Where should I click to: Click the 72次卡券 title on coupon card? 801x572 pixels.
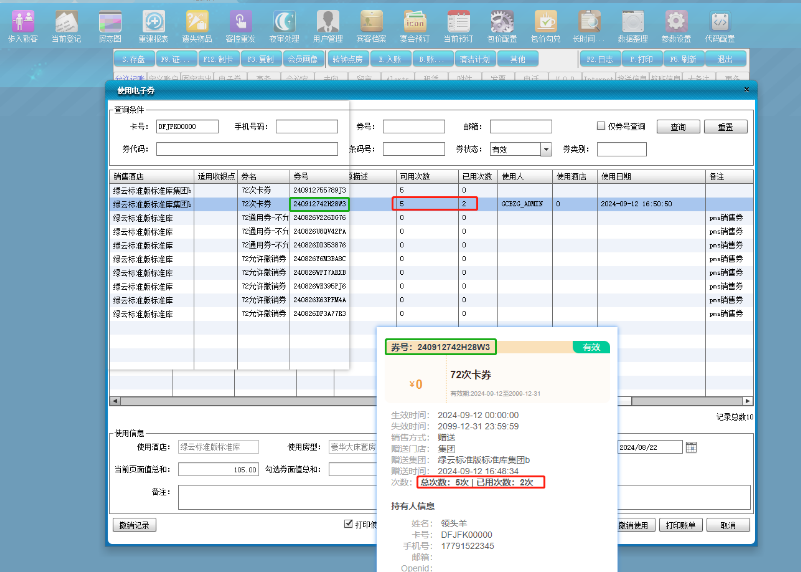pyautogui.click(x=470, y=374)
